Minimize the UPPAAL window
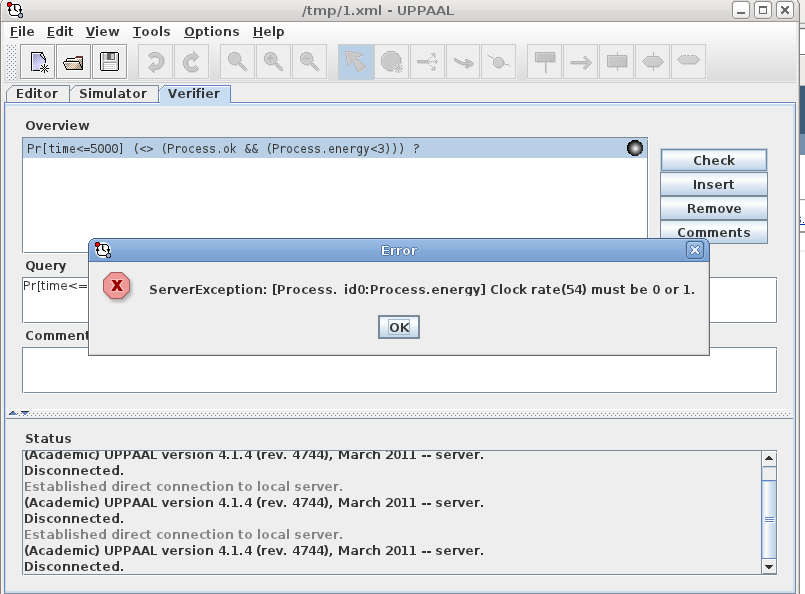The width and height of the screenshot is (805, 594). 741,10
